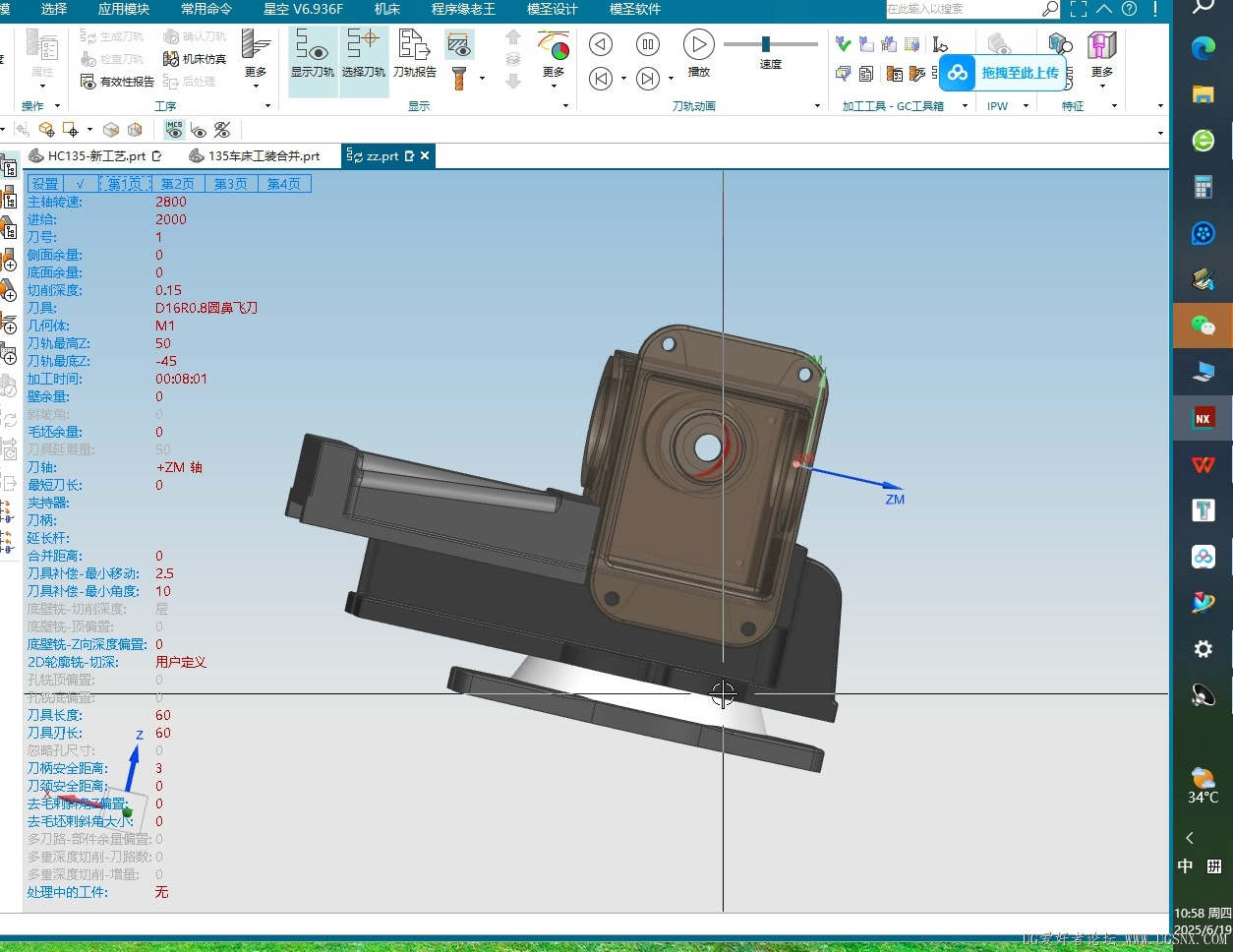Click the rectangle selection crosshair icon
The width and height of the screenshot is (1233, 952).
71,130
